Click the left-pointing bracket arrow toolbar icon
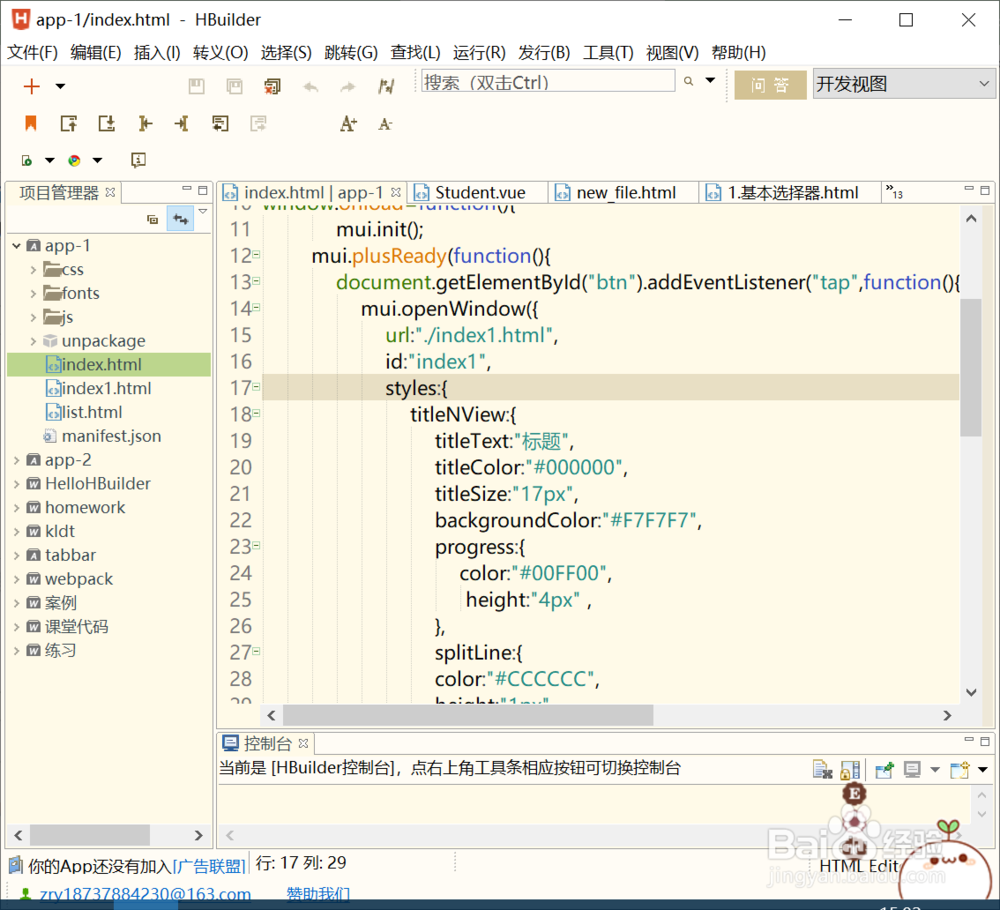The image size is (1000, 910). [x=145, y=123]
